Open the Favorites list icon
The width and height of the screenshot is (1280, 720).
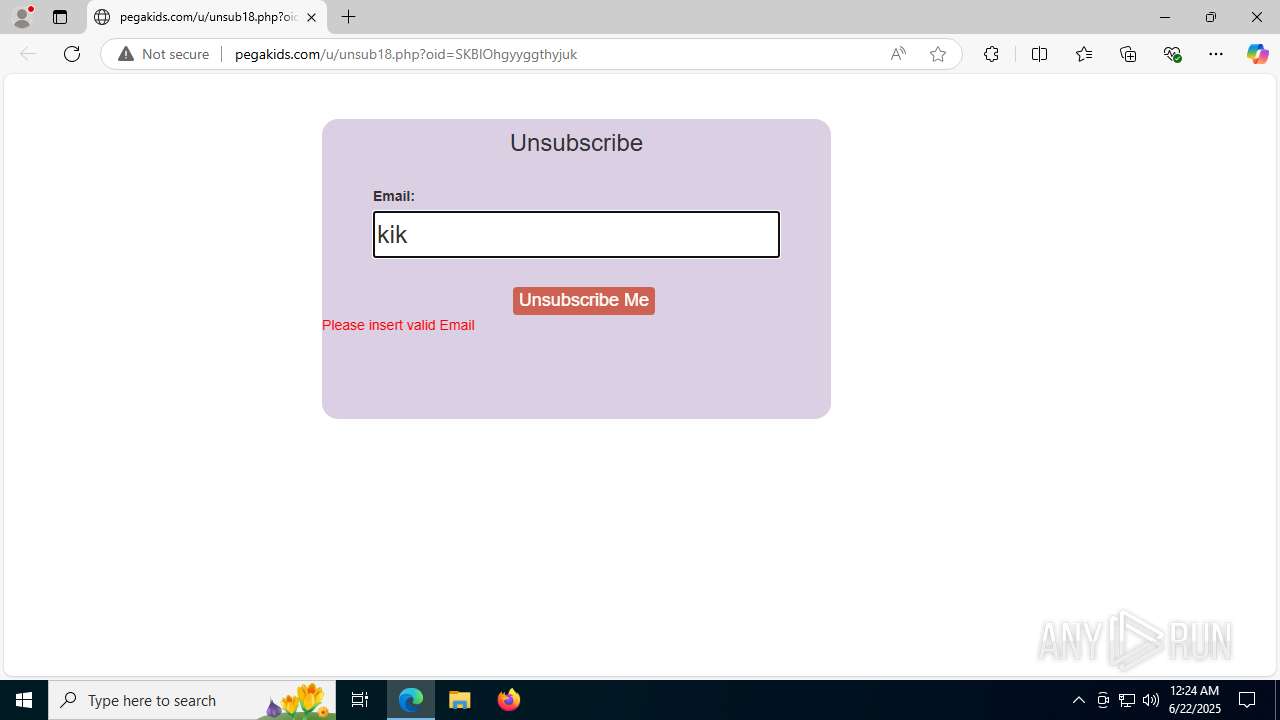1084,54
